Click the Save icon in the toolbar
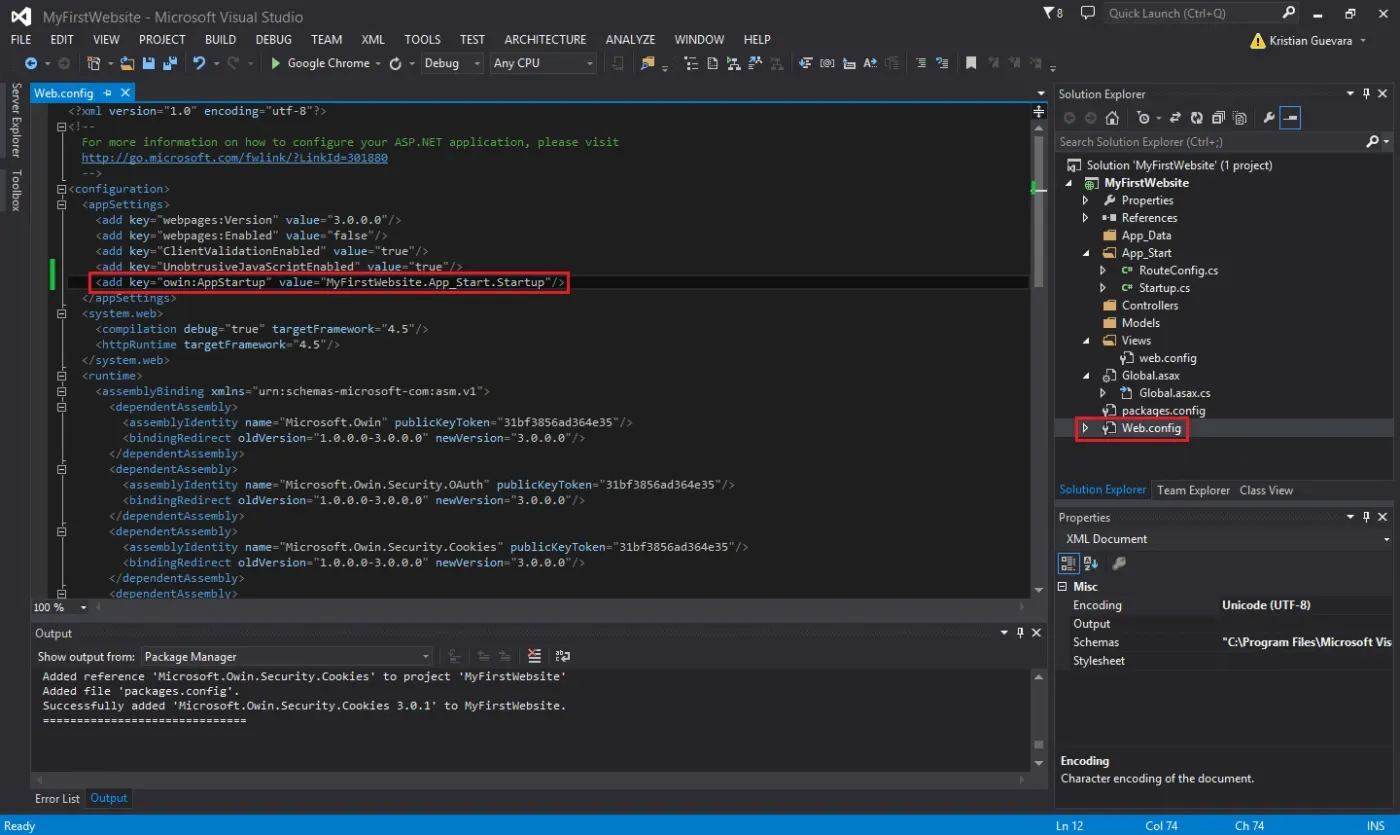This screenshot has height=835, width=1400. click(x=149, y=63)
